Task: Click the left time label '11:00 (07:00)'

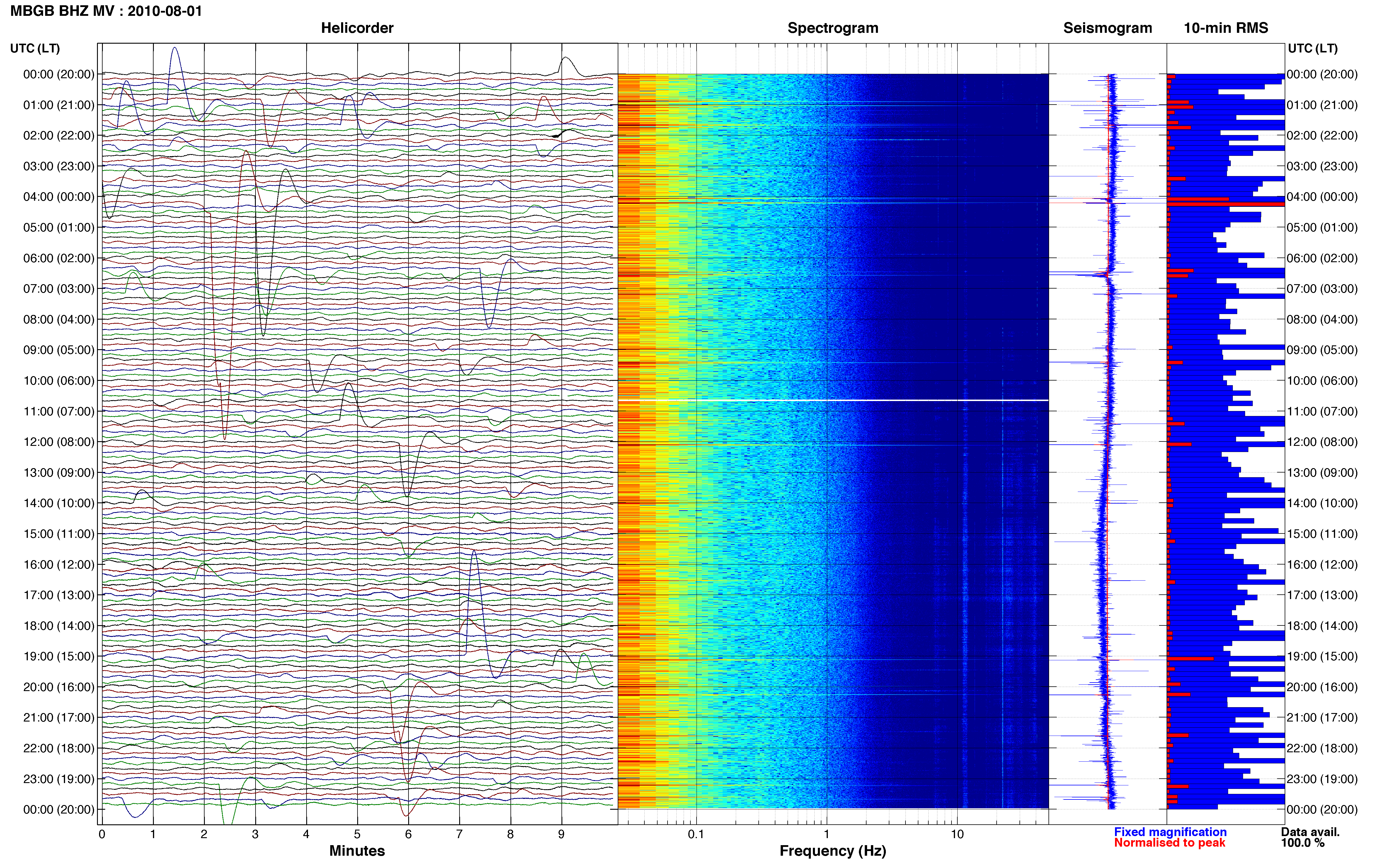Action: point(59,412)
